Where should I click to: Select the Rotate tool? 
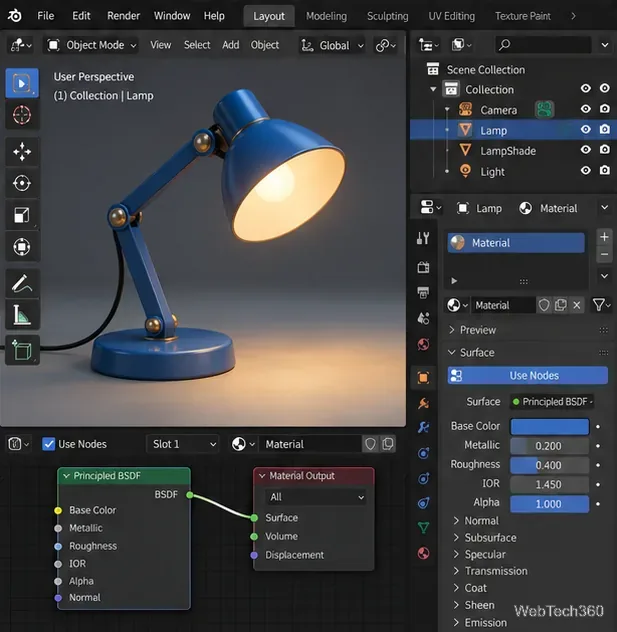tap(22, 183)
